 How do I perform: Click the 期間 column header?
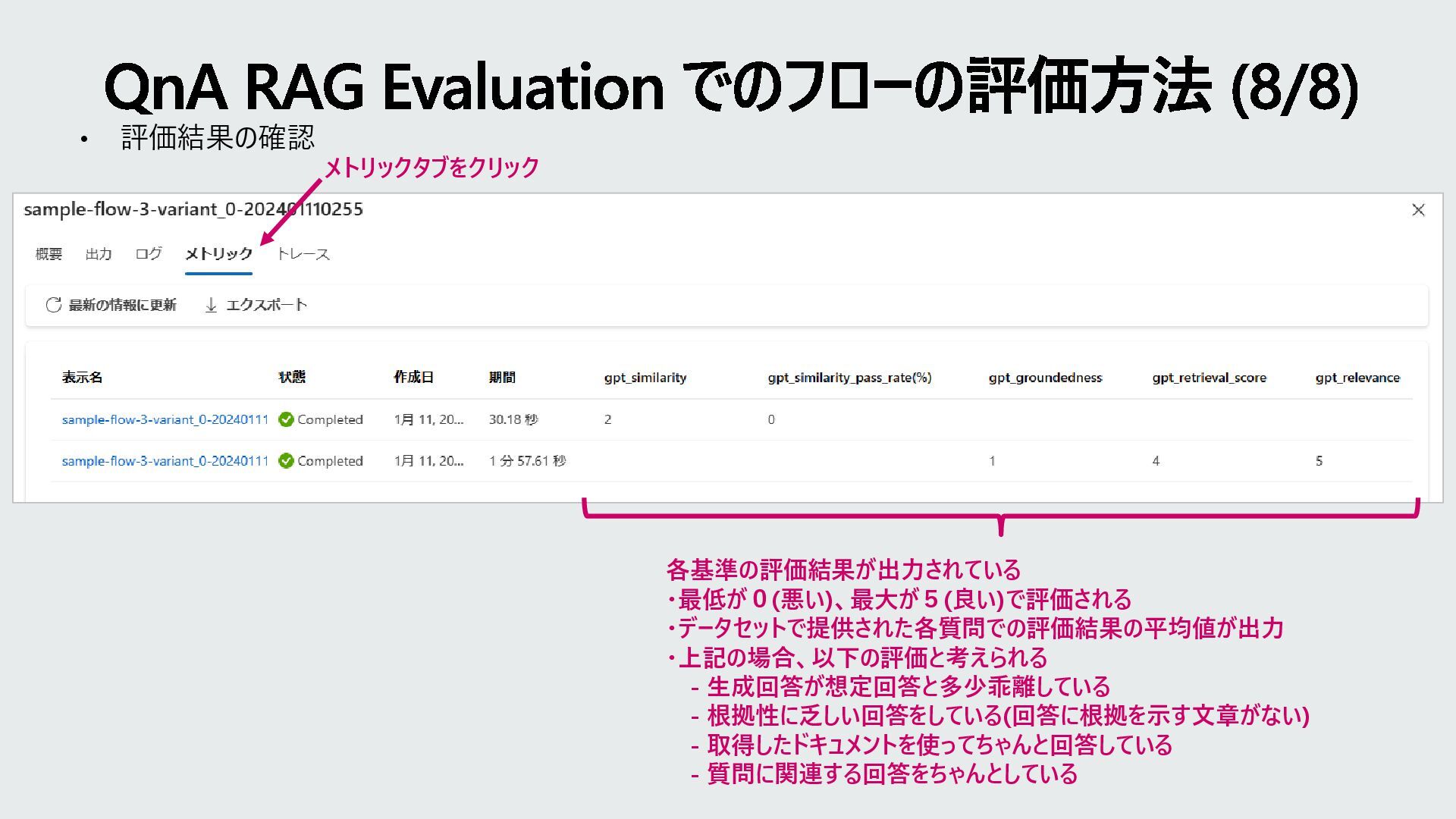point(502,378)
